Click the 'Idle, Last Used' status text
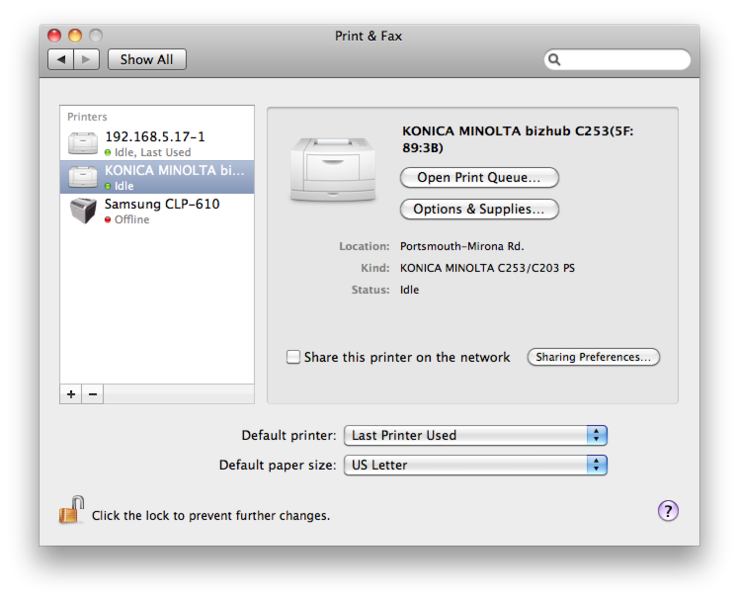The width and height of the screenshot is (739, 600). [x=153, y=152]
